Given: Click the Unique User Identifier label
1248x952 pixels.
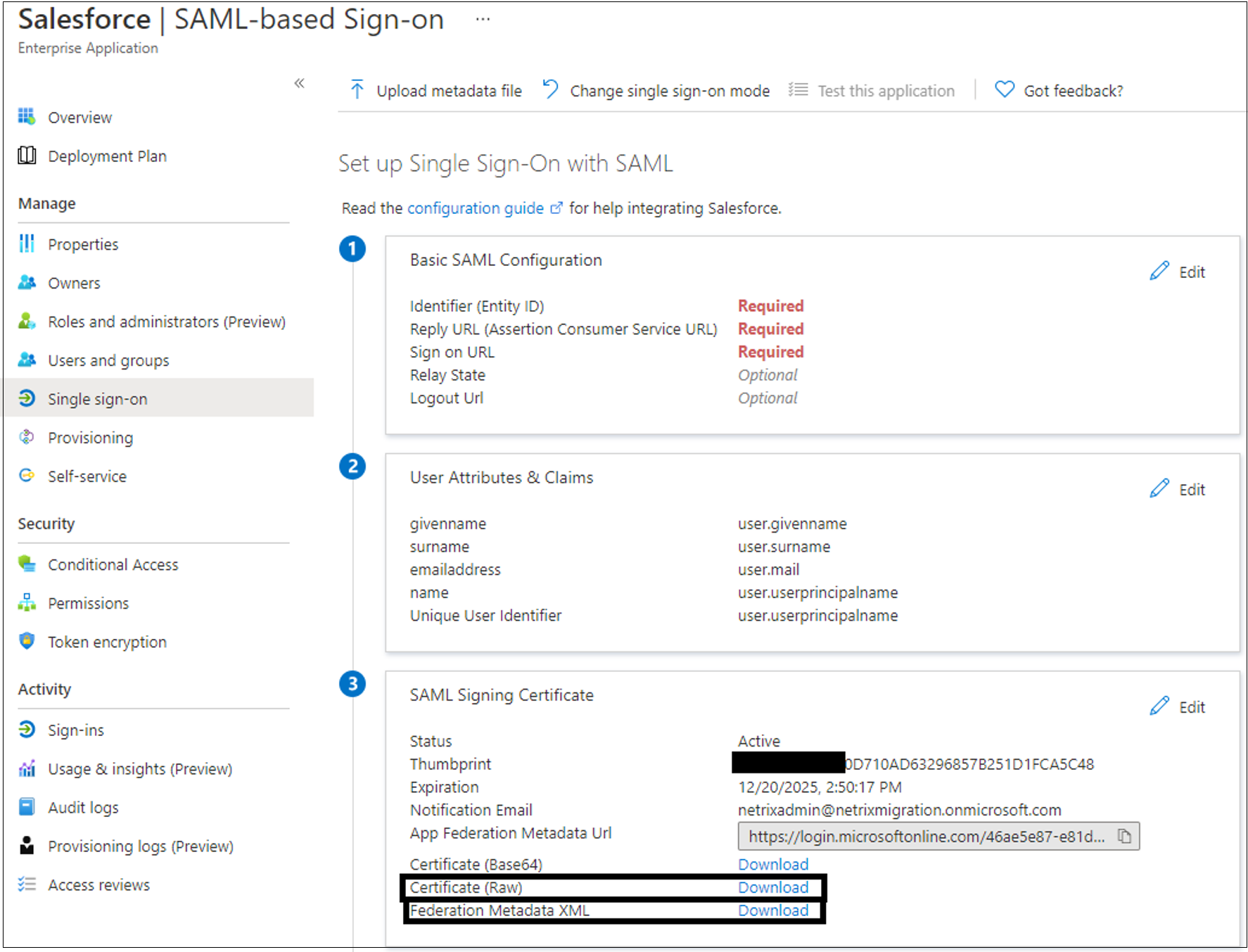Looking at the screenshot, I should [486, 615].
